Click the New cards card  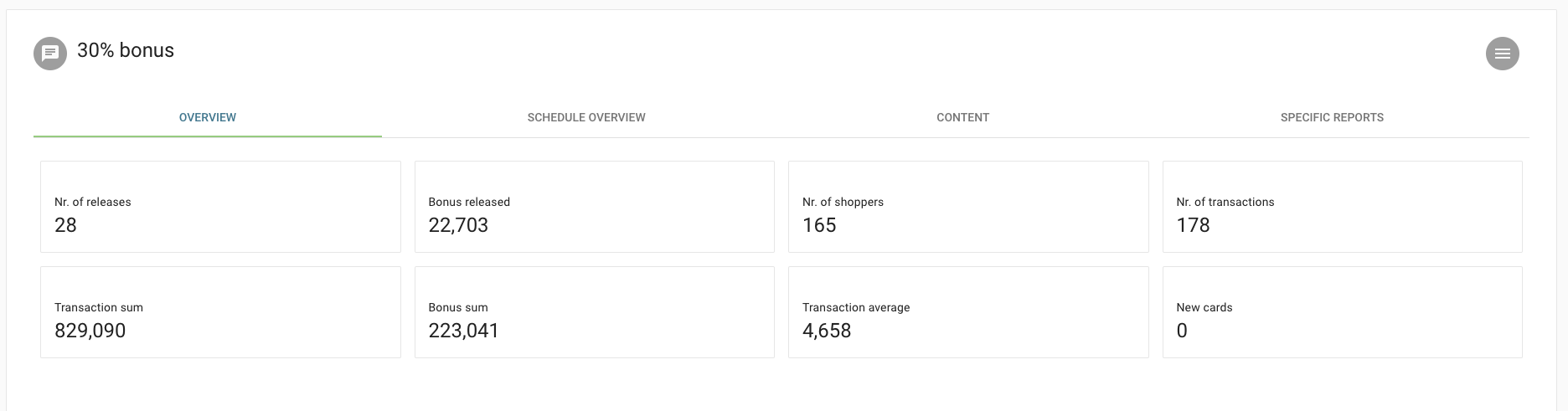(1343, 312)
